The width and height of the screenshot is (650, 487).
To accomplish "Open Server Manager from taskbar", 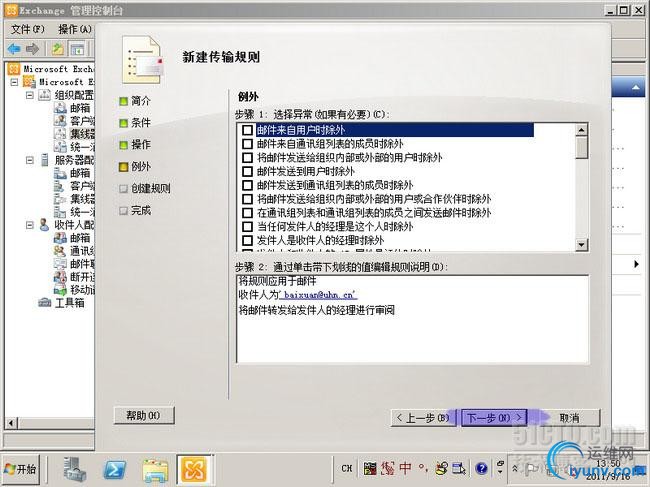I will coord(75,470).
